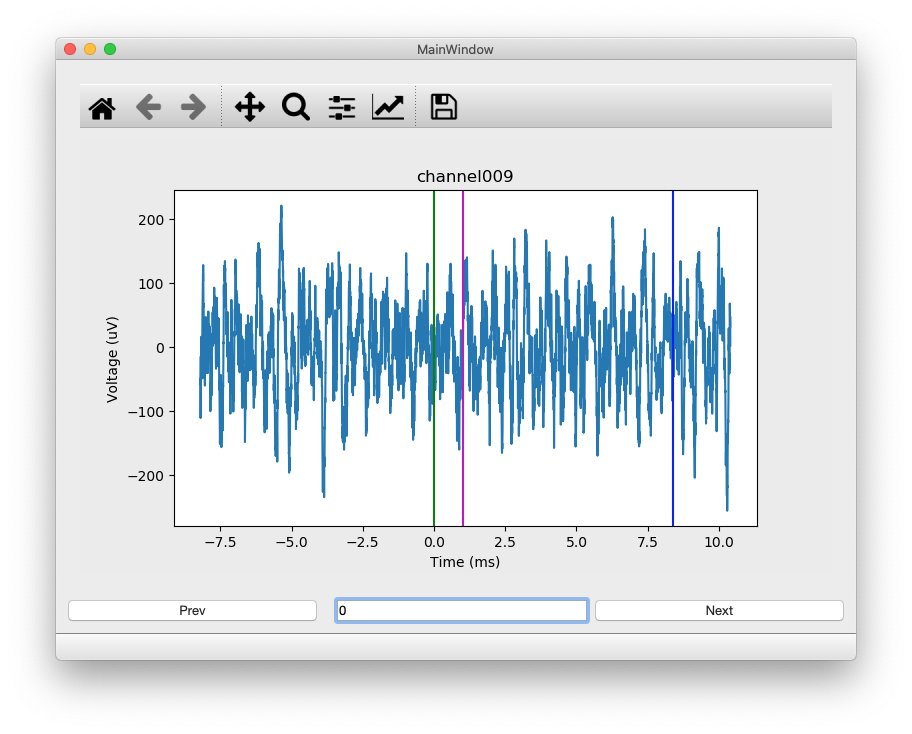Click the 200 y-axis tick label
The width and height of the screenshot is (912, 734).
tap(151, 220)
